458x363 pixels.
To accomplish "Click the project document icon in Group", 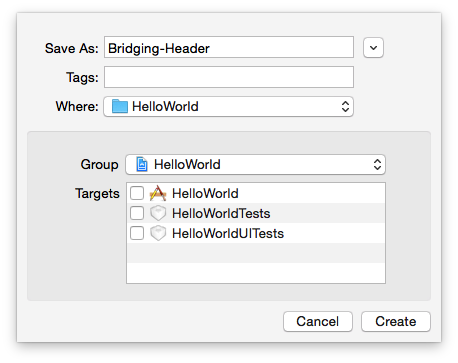I will pos(142,164).
